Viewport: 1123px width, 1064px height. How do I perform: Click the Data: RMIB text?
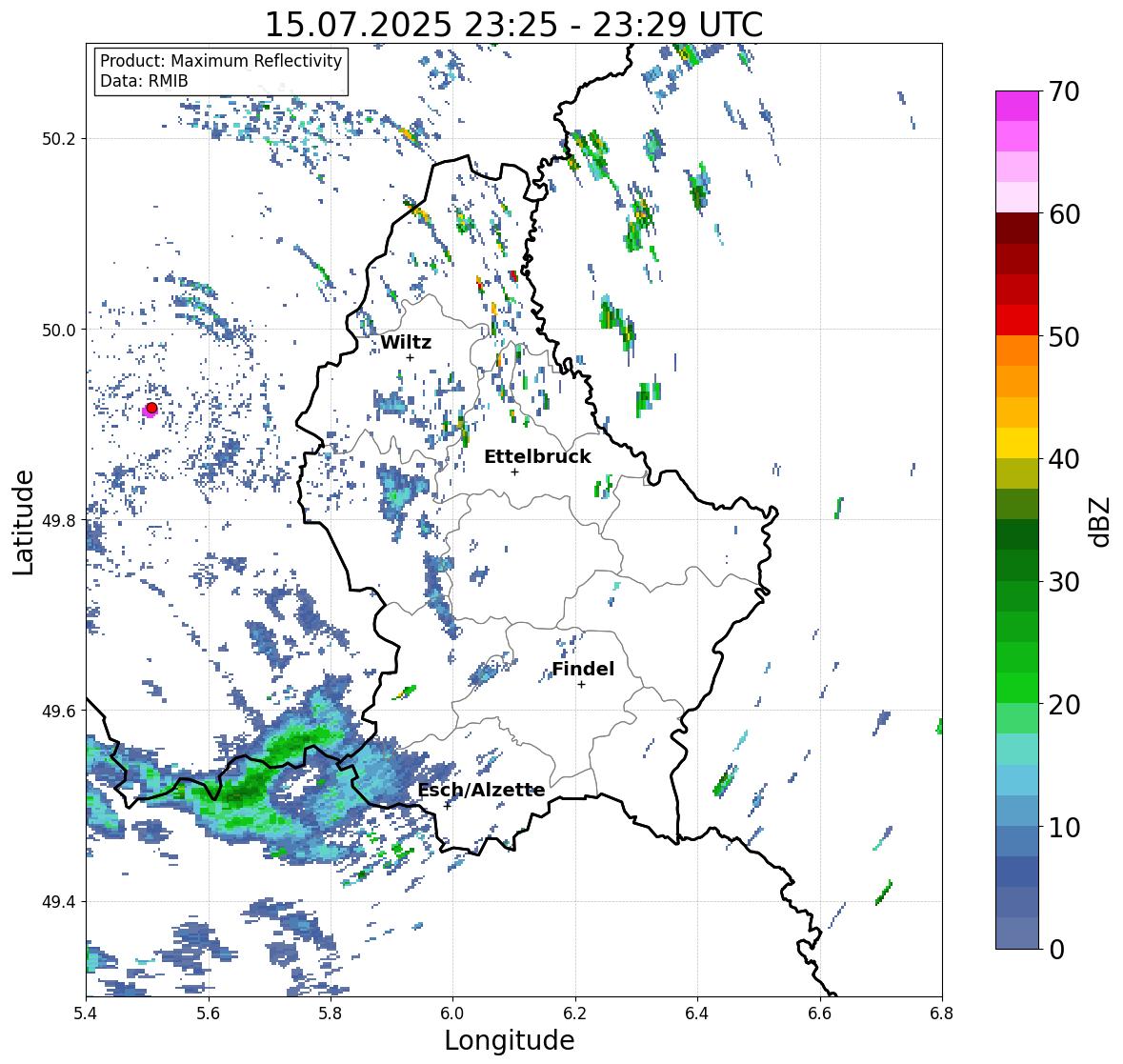pos(144,81)
